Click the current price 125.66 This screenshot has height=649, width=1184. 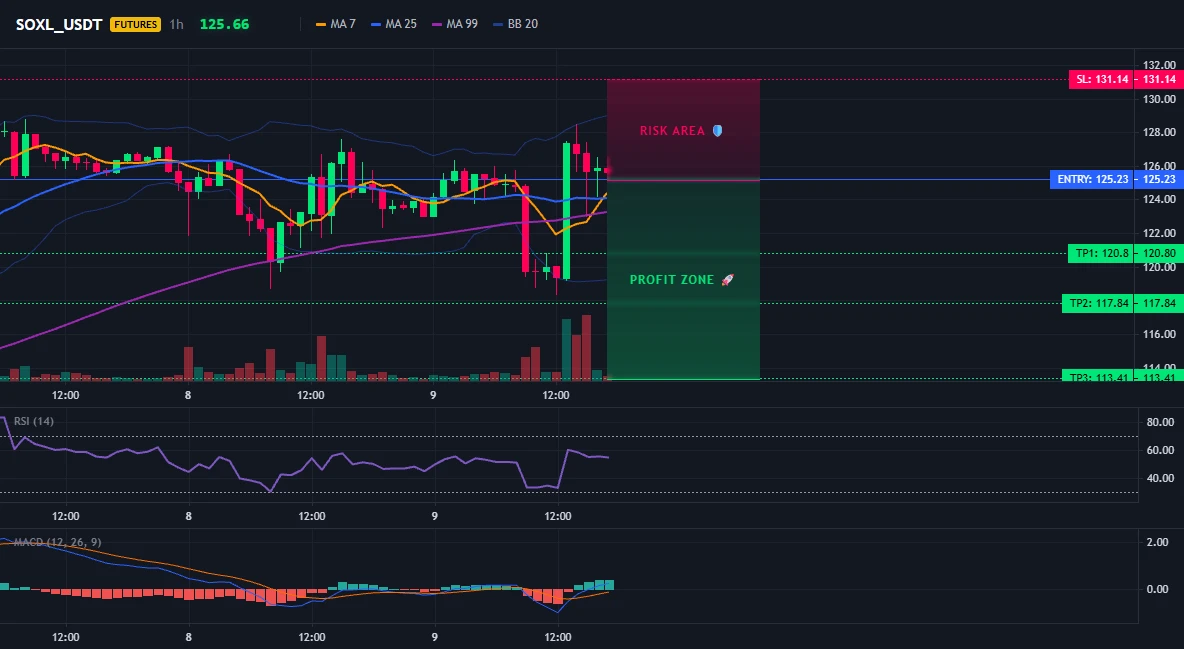click(x=224, y=24)
